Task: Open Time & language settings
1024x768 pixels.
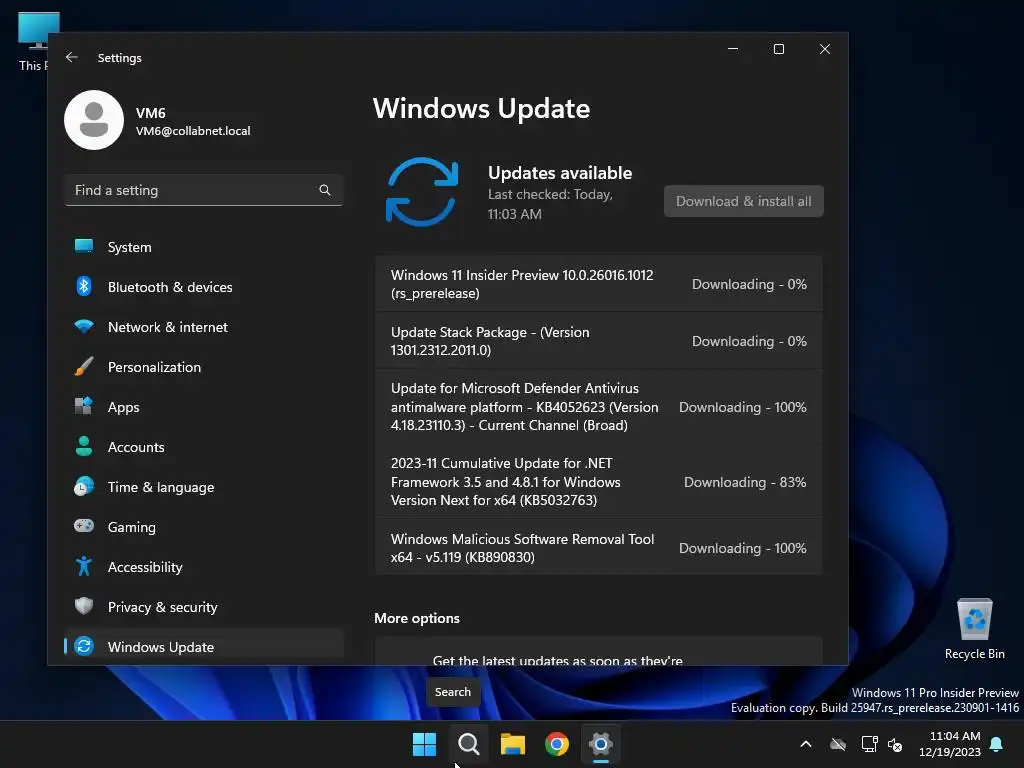Action: pos(204,487)
